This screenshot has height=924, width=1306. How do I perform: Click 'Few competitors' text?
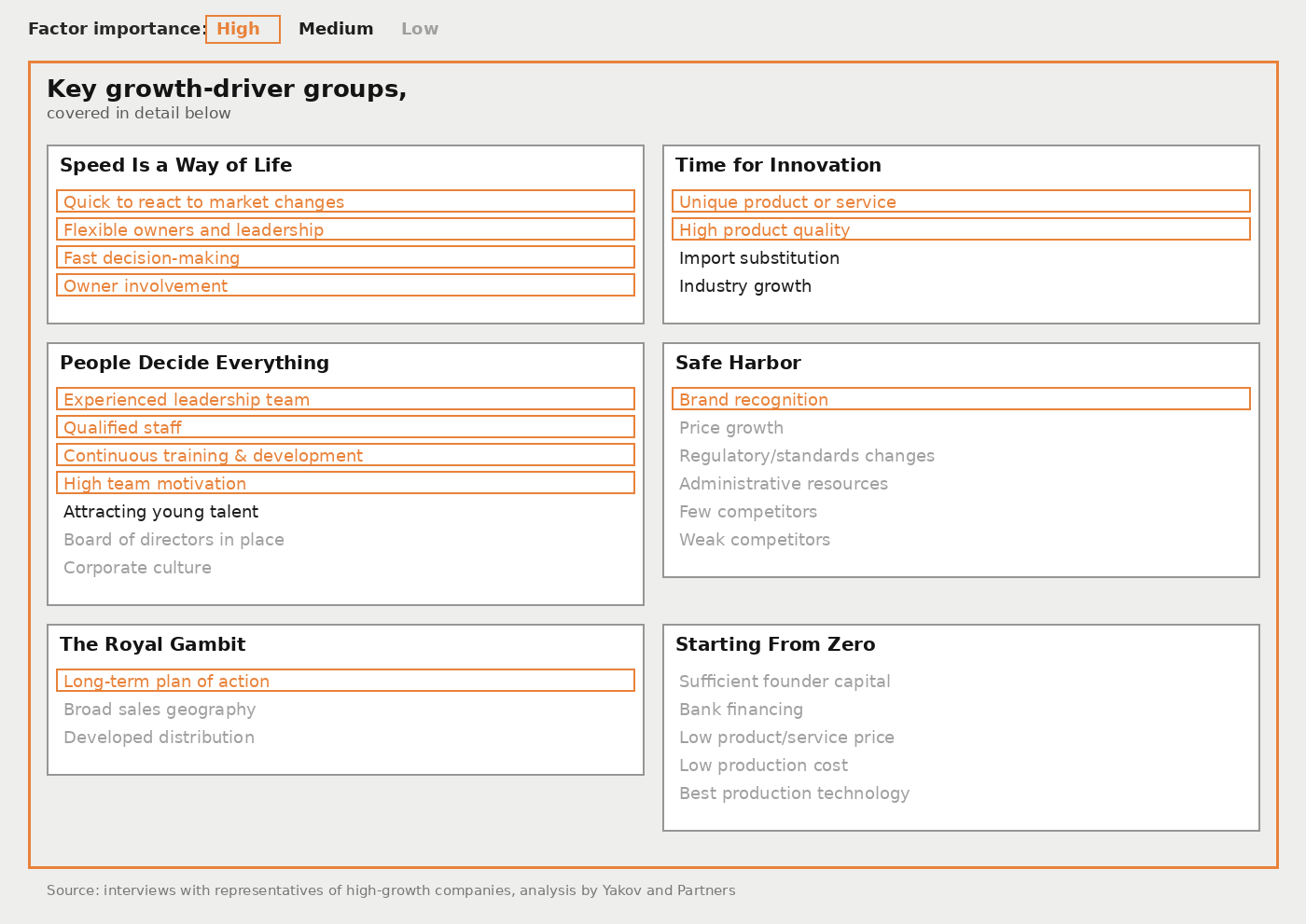[748, 512]
